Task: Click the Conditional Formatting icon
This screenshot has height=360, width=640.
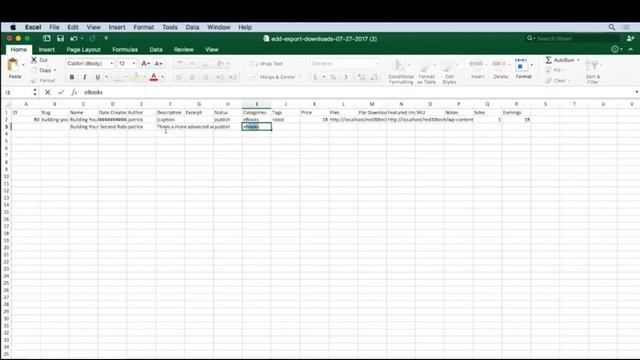Action: [x=400, y=66]
